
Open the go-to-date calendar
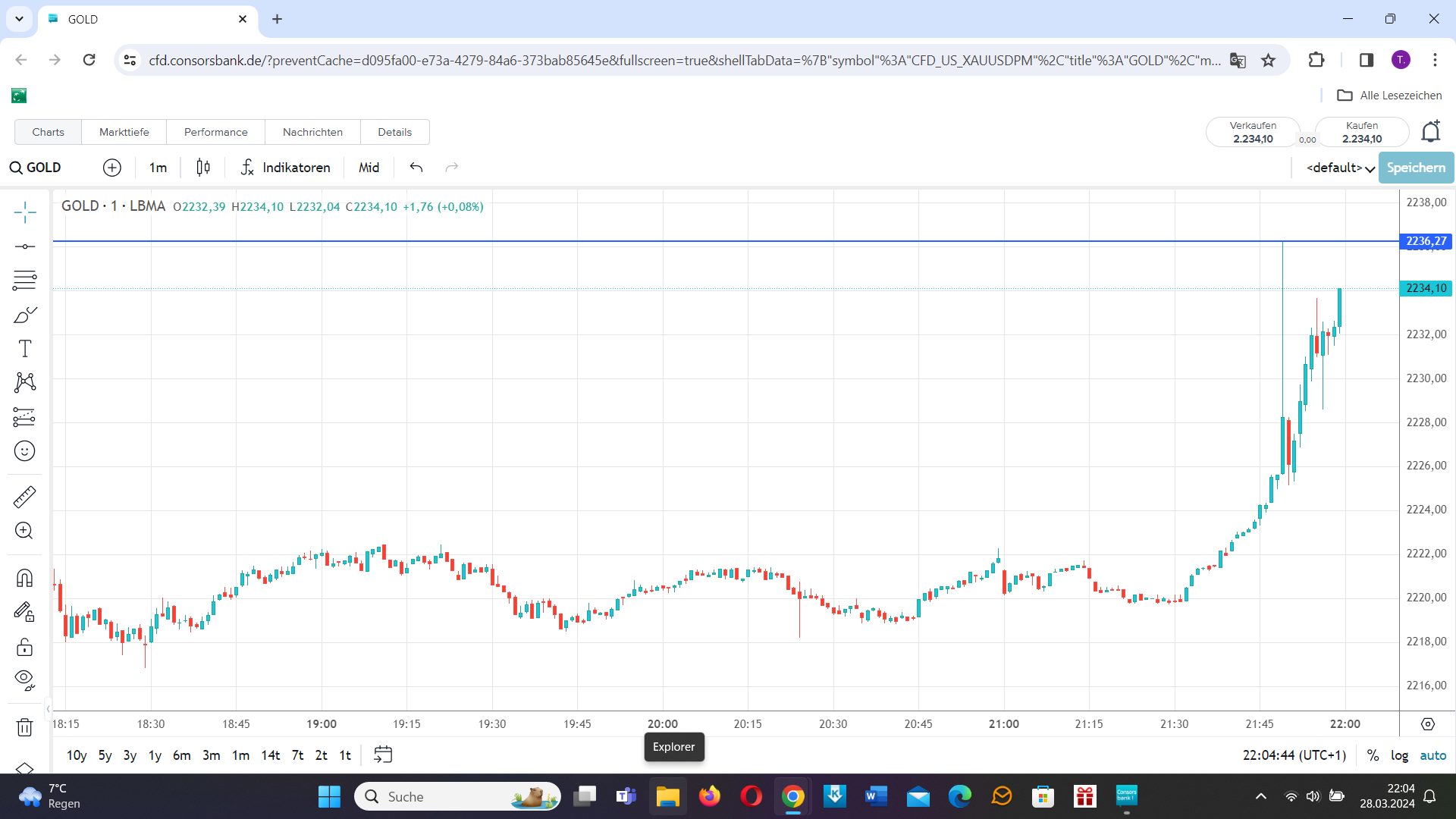383,755
